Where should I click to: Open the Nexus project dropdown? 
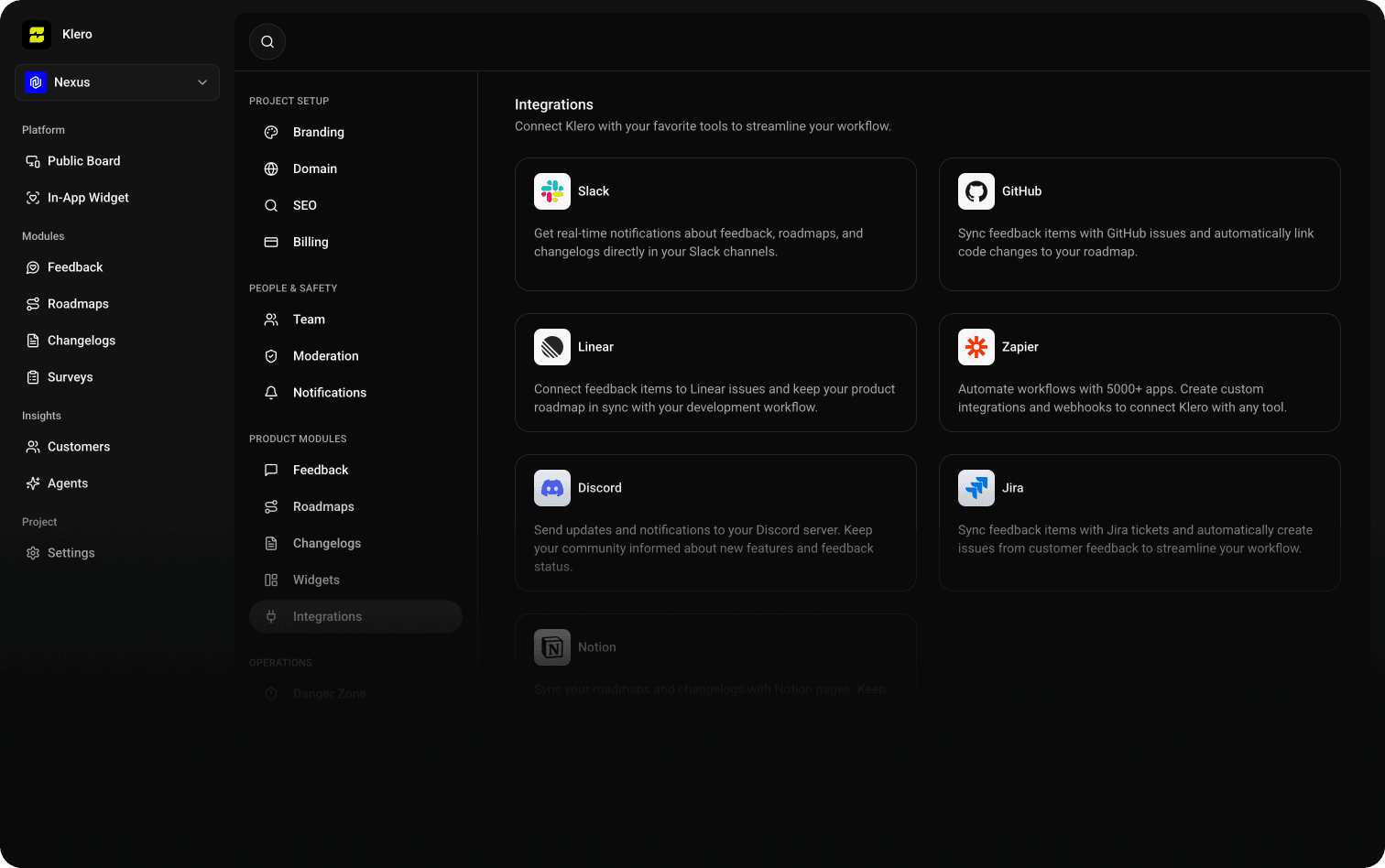tap(117, 82)
